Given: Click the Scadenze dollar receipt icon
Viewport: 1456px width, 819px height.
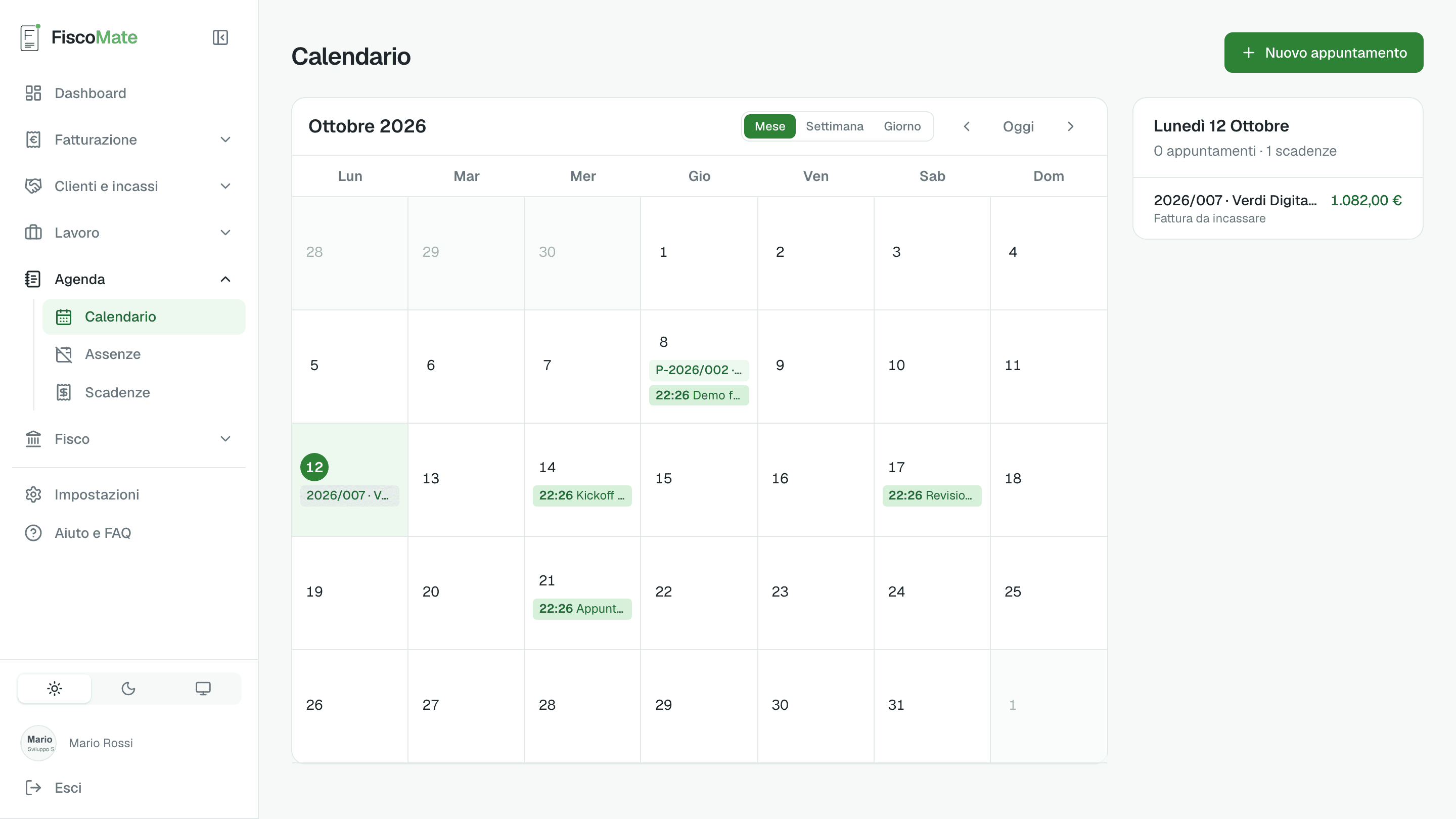Looking at the screenshot, I should (64, 392).
